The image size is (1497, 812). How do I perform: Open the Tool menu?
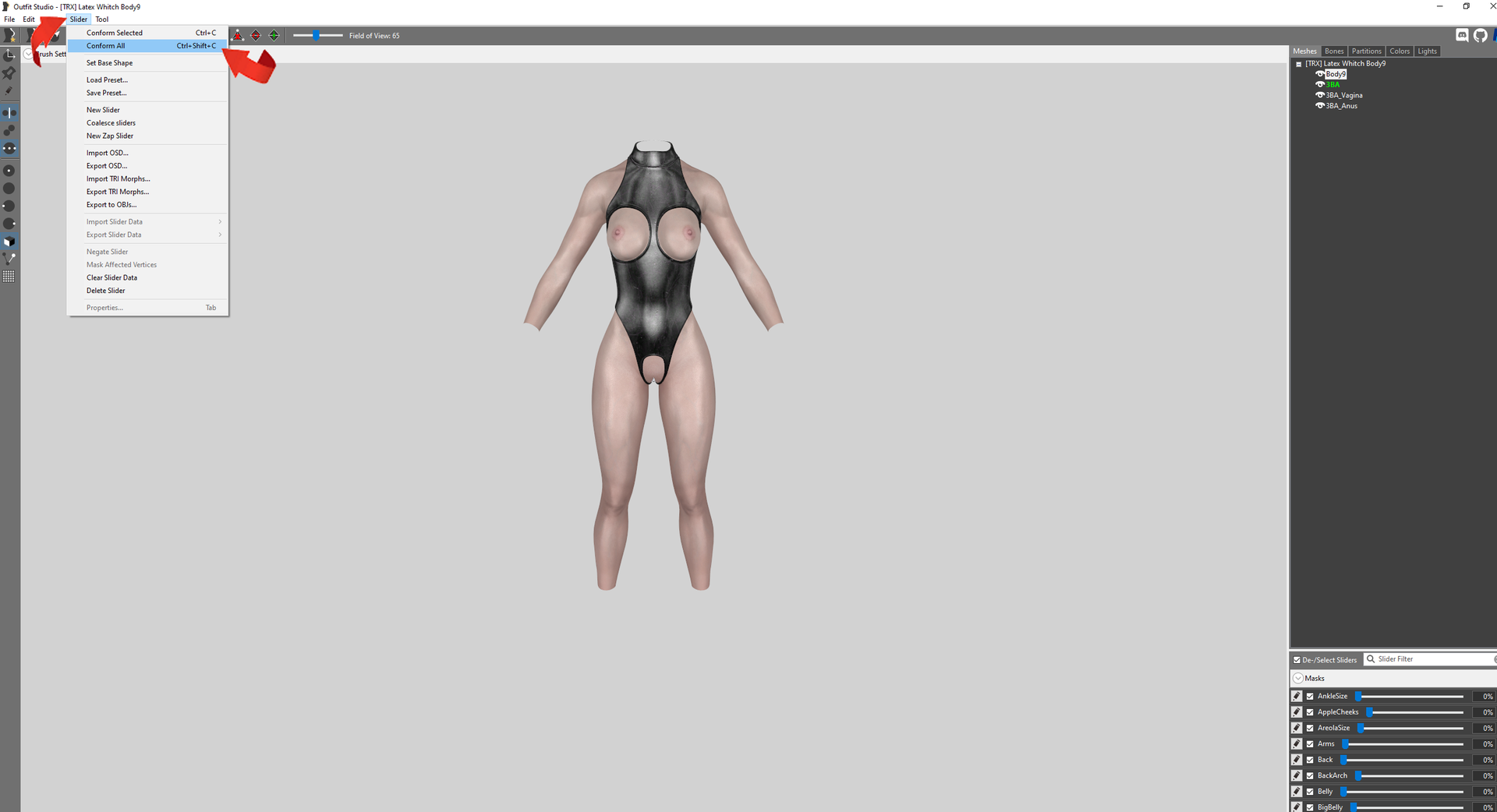click(102, 19)
